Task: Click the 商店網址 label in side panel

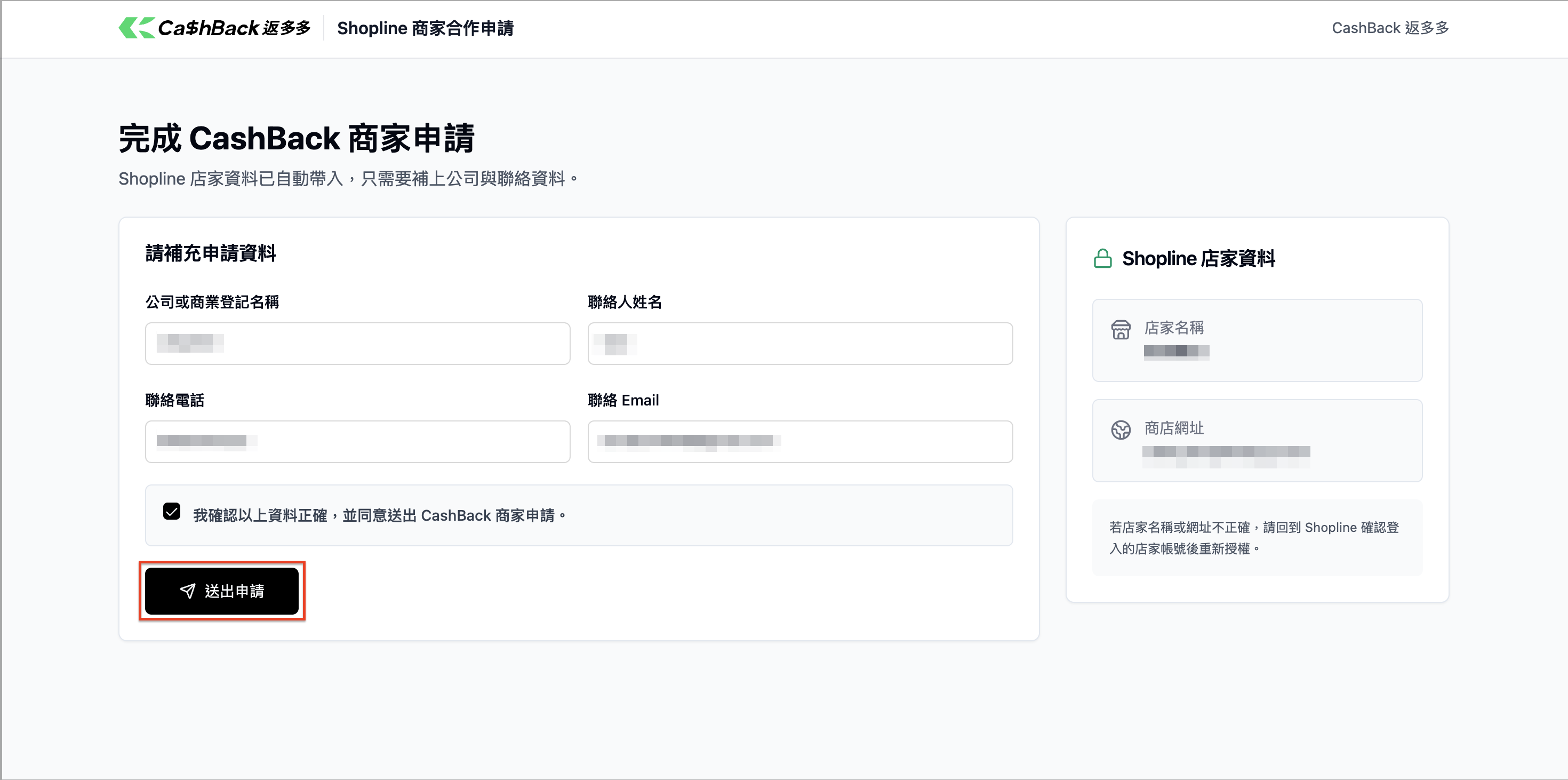Action: coord(1174,428)
